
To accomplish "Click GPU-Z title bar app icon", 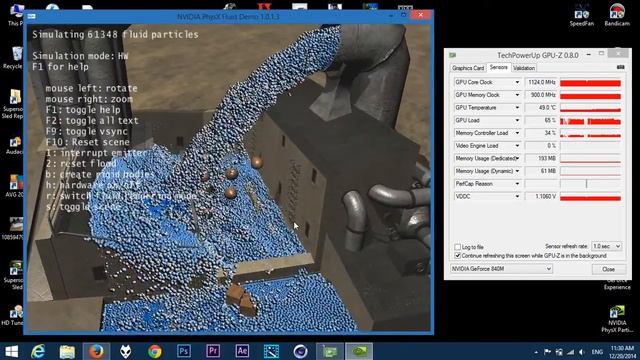I will (x=452, y=55).
